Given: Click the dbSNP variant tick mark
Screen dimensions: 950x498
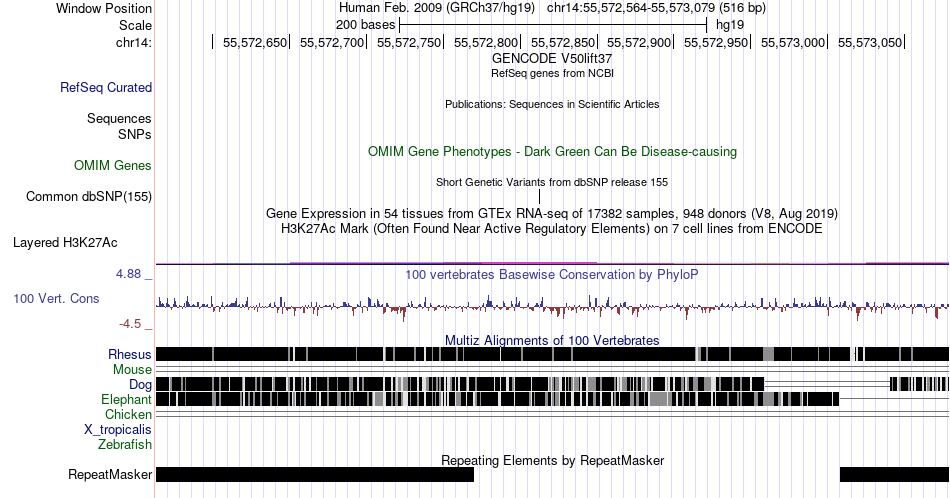Looking at the screenshot, I should click(x=539, y=196).
